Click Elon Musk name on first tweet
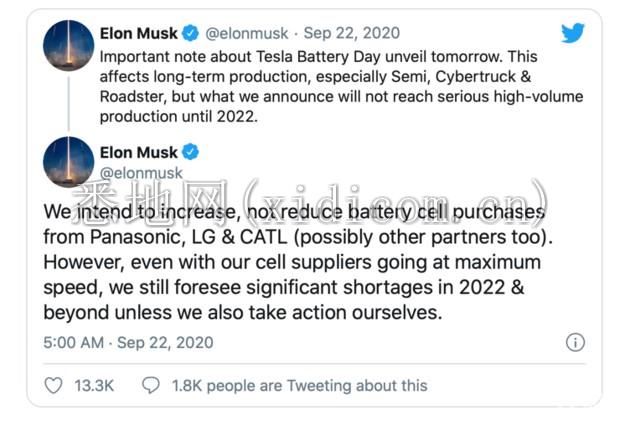Screen dimensions: 630x421 [x=139, y=33]
